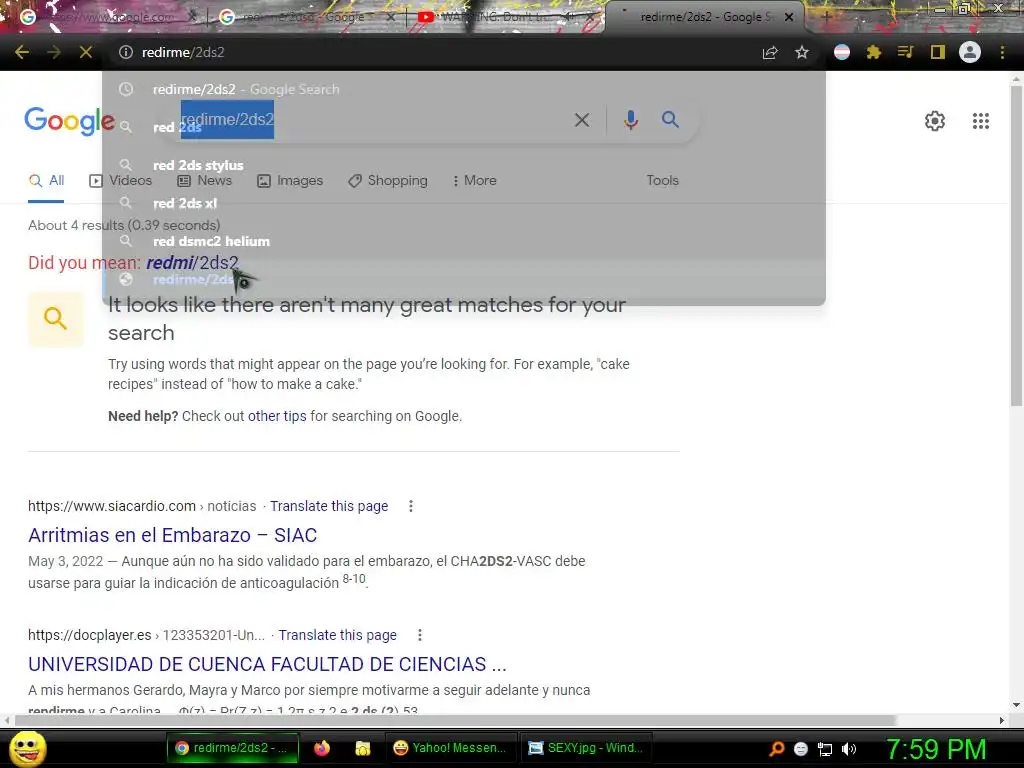
Task: Open file explorer folder on taskbar
Action: [x=363, y=748]
